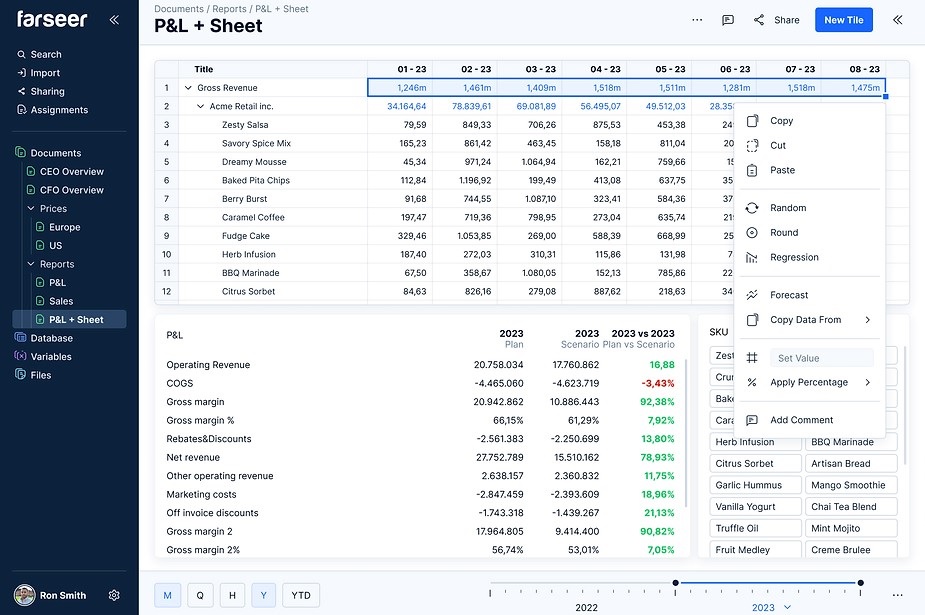Select the Mint Mojito SKU chip
The image size is (925, 615).
pos(851,528)
